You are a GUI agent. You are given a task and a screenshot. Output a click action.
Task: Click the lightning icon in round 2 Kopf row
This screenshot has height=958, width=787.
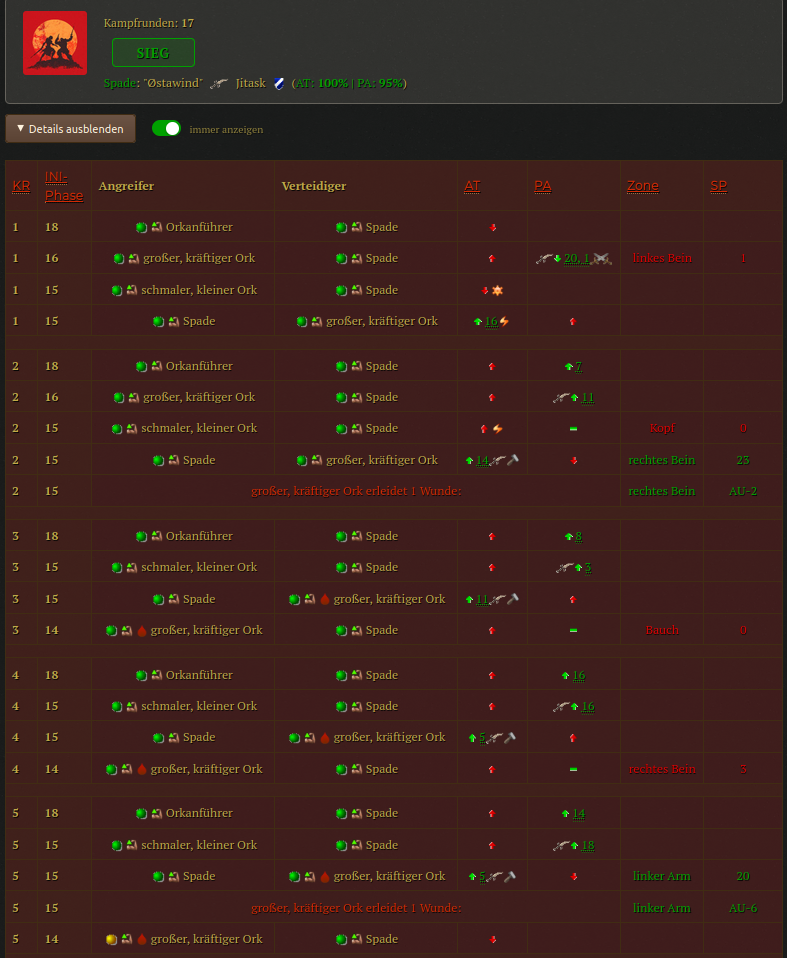pos(498,429)
